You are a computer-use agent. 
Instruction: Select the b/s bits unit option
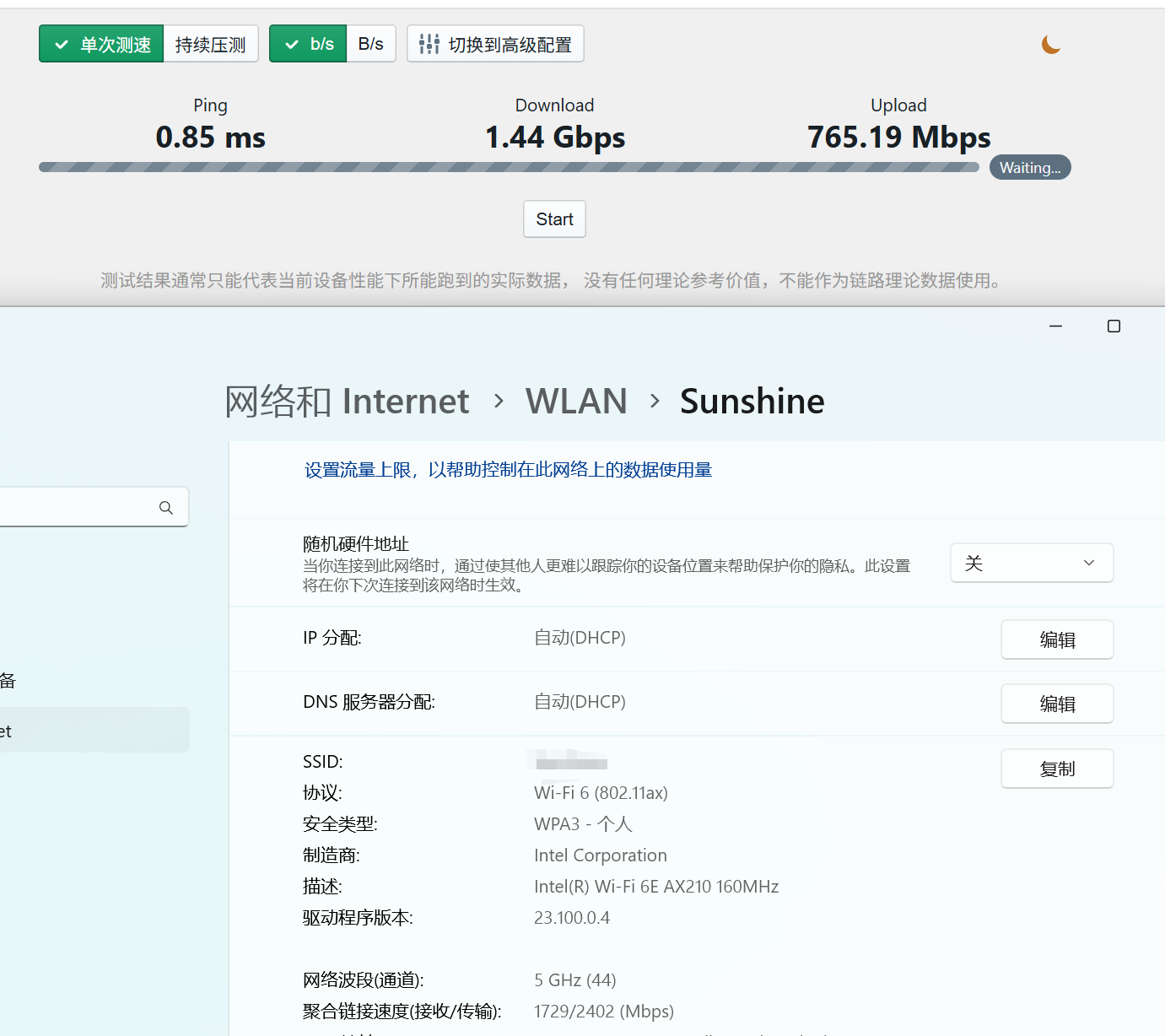pos(308,44)
